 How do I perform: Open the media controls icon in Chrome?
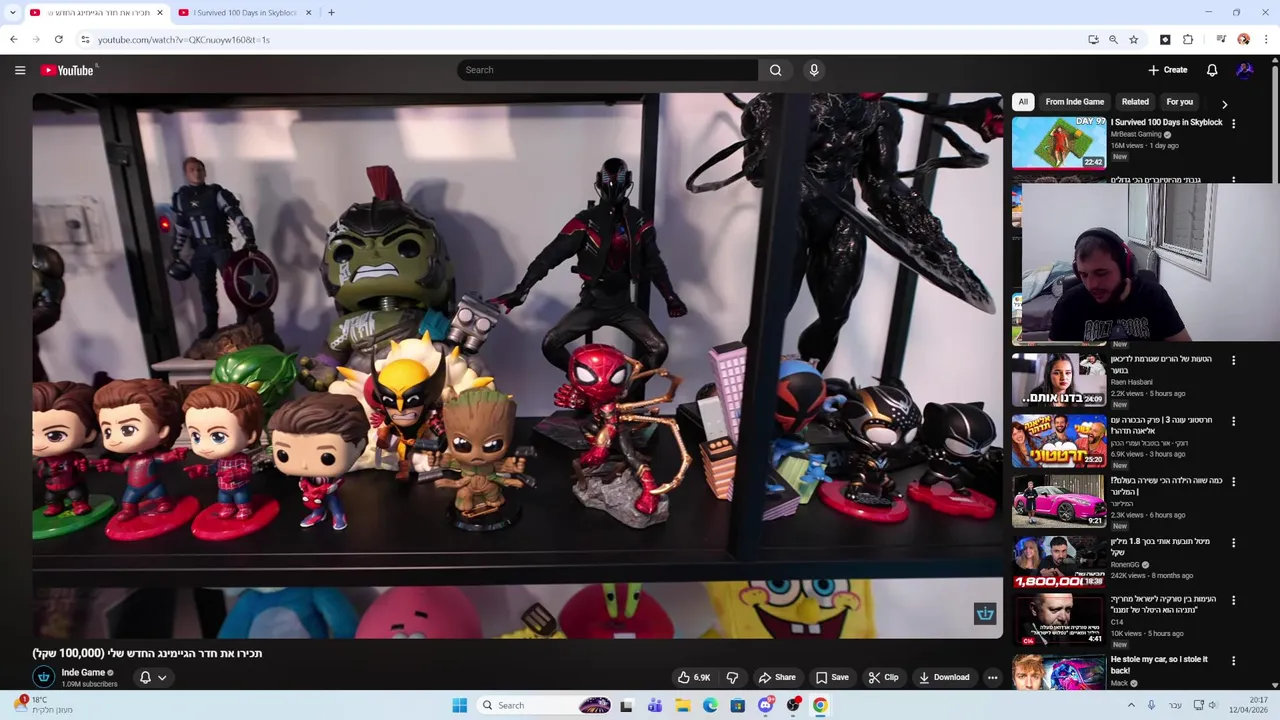[1221, 40]
